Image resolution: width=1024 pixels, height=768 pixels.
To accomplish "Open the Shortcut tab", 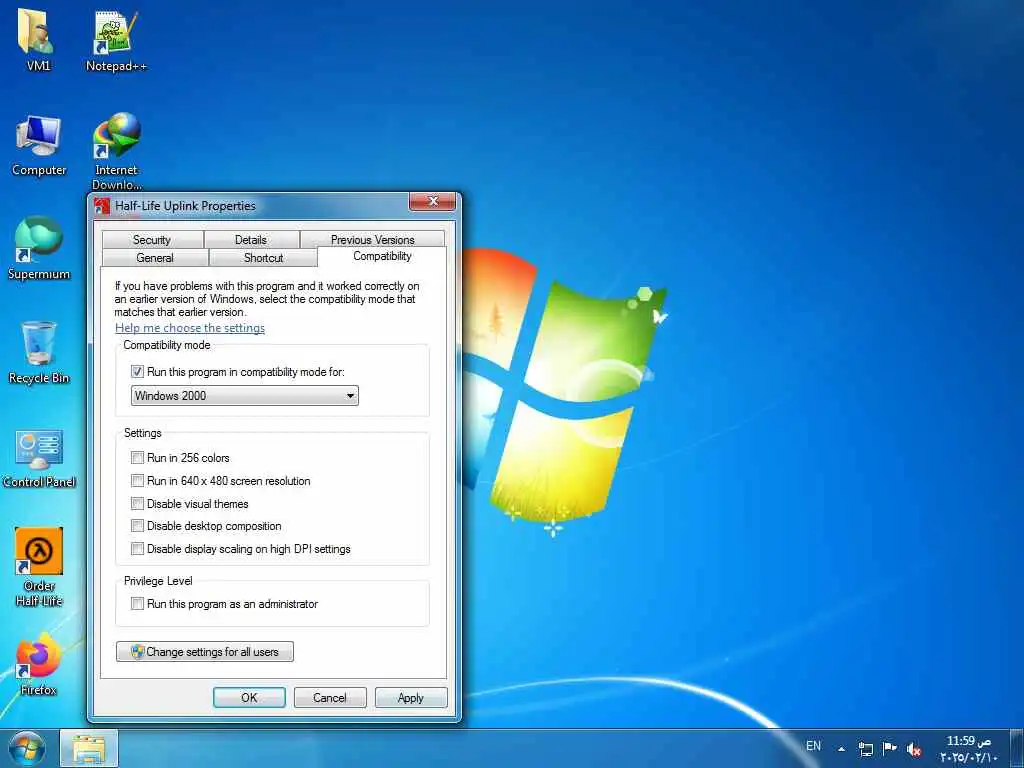I will point(263,258).
